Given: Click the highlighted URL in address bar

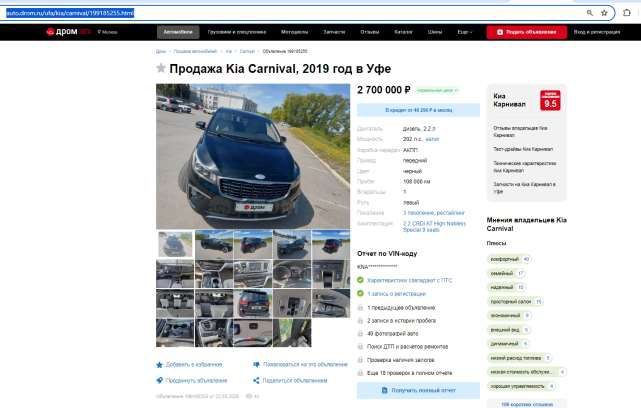Looking at the screenshot, I should coord(70,13).
